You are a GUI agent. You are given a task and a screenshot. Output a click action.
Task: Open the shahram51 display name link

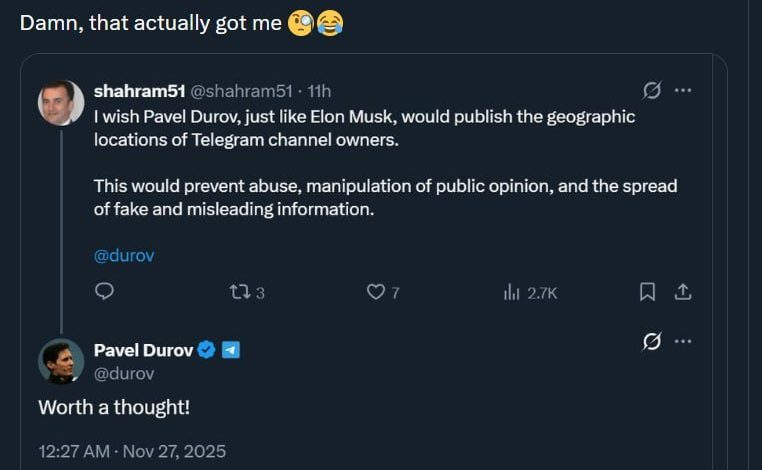pyautogui.click(x=139, y=91)
